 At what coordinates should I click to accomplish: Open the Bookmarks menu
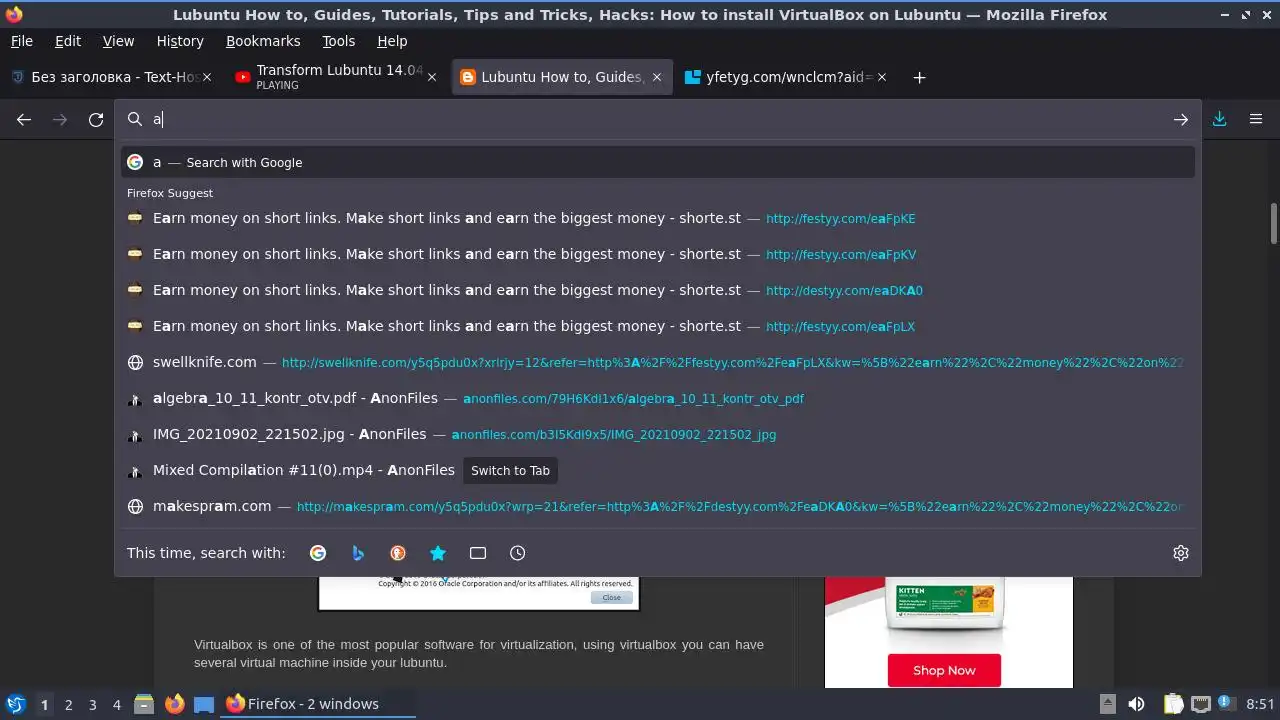tap(263, 41)
